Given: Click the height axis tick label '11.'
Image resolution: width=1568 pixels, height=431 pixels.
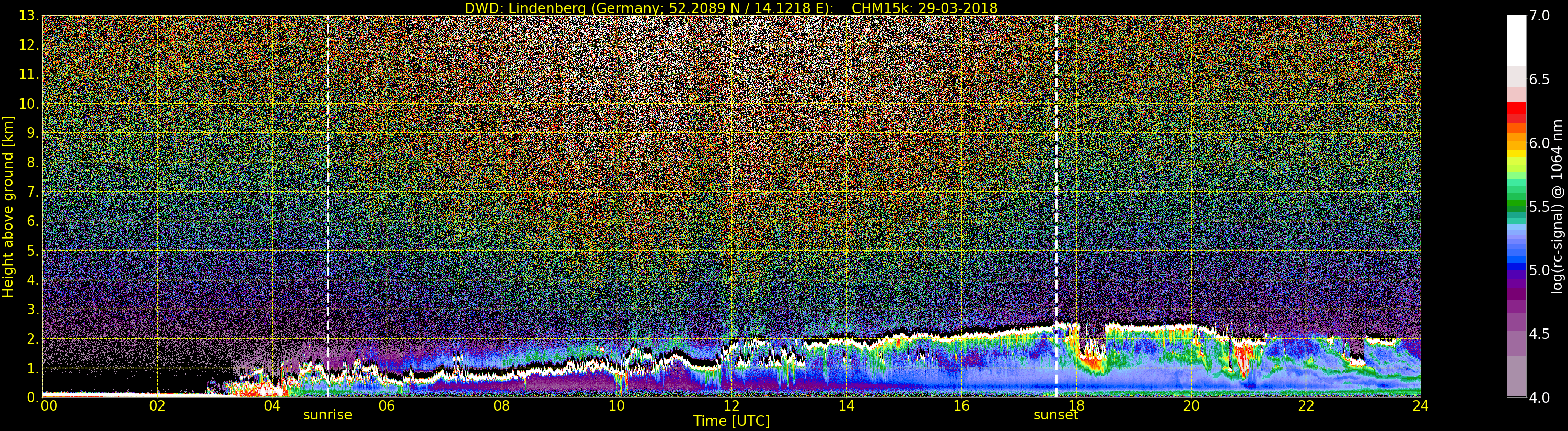Looking at the screenshot, I should [29, 74].
